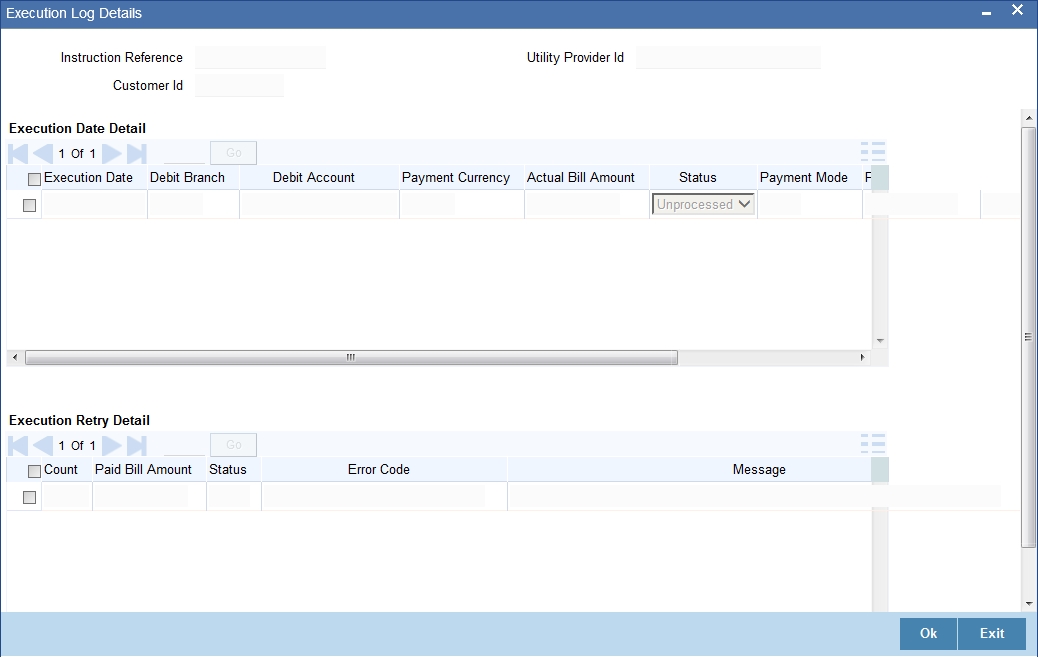Viewport: 1038px width, 658px height.
Task: Click Go button in Execution Date Detail
Action: pos(234,153)
